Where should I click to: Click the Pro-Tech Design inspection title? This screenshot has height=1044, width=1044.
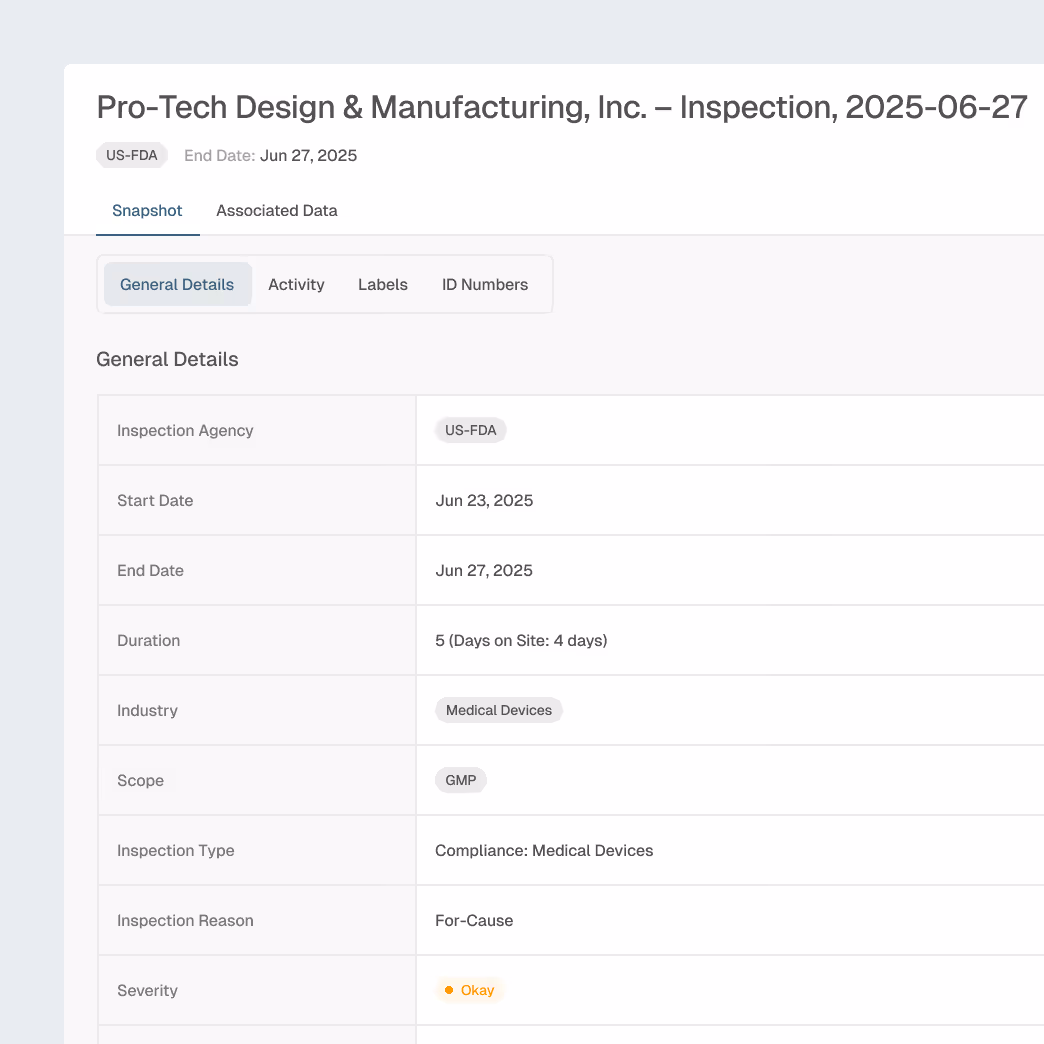pyautogui.click(x=562, y=106)
